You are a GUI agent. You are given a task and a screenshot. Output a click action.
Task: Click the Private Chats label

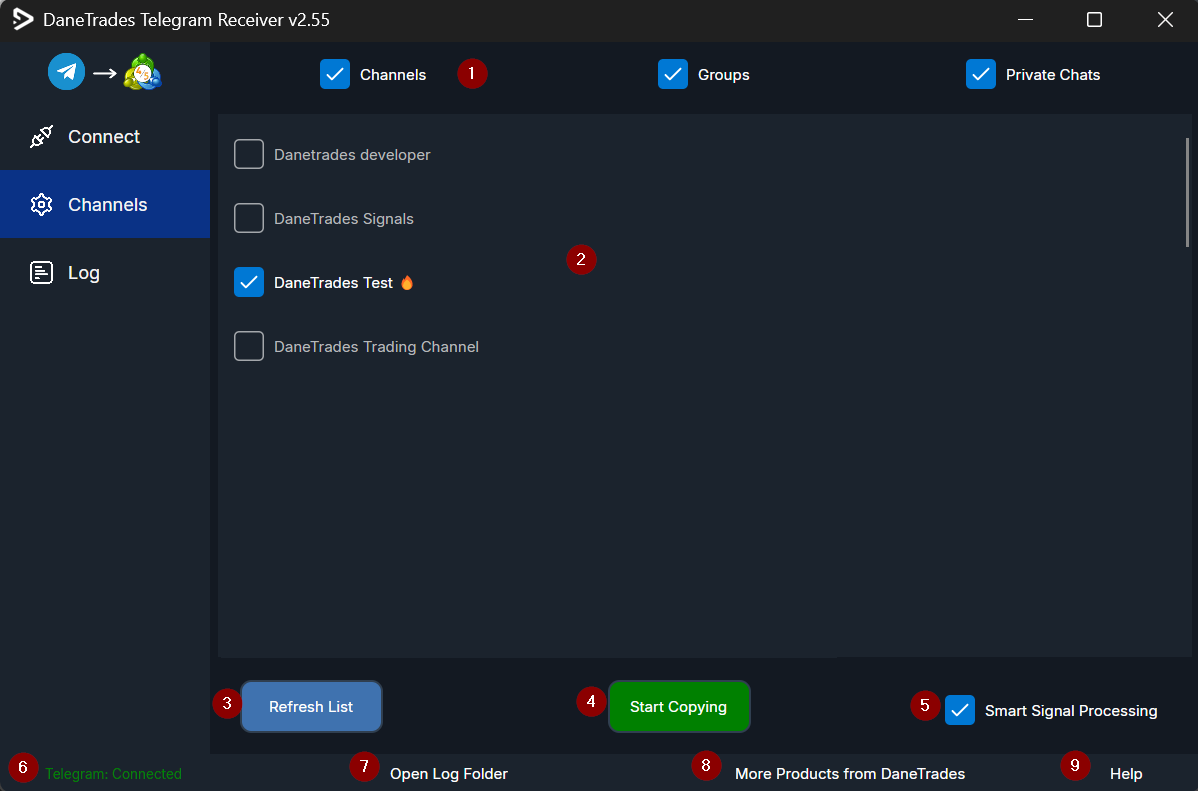coord(1053,75)
